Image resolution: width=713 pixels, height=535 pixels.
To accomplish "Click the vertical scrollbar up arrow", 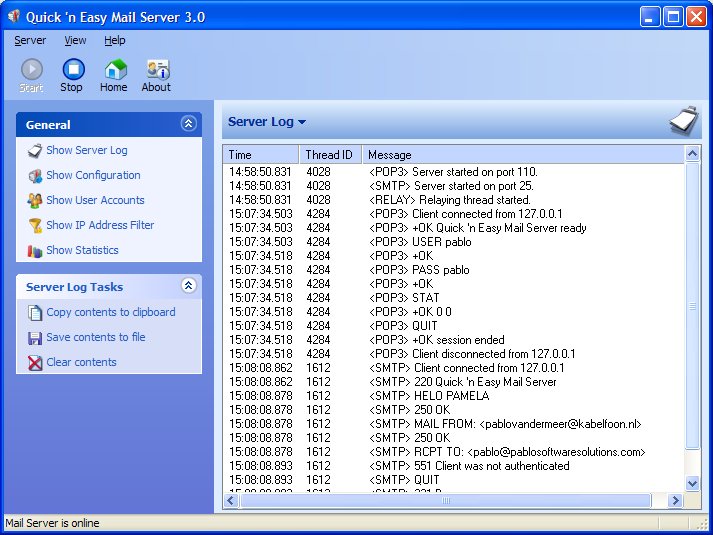I will [693, 154].
